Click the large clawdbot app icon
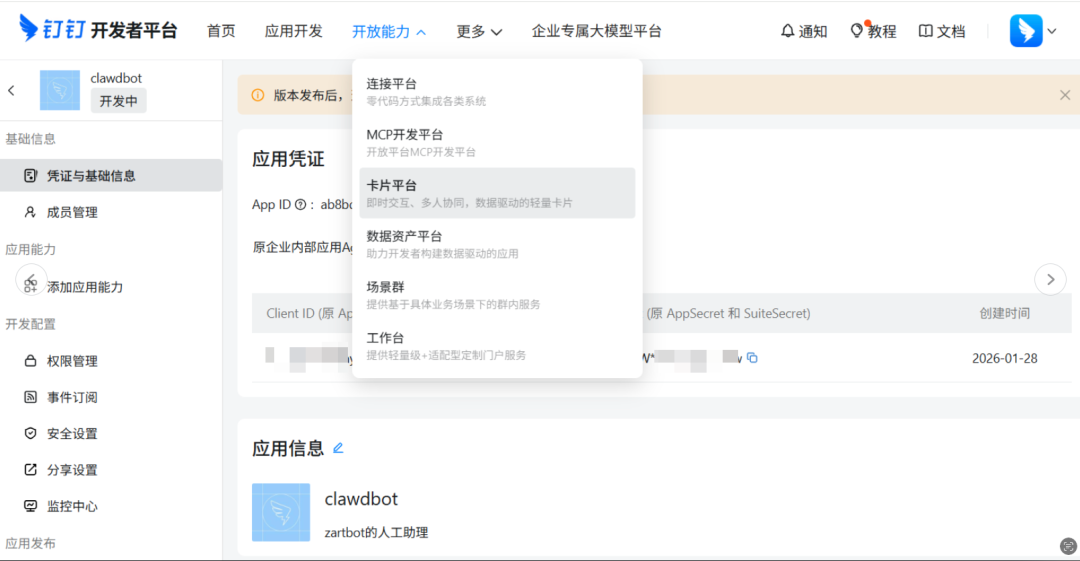1080x561 pixels. point(281,512)
